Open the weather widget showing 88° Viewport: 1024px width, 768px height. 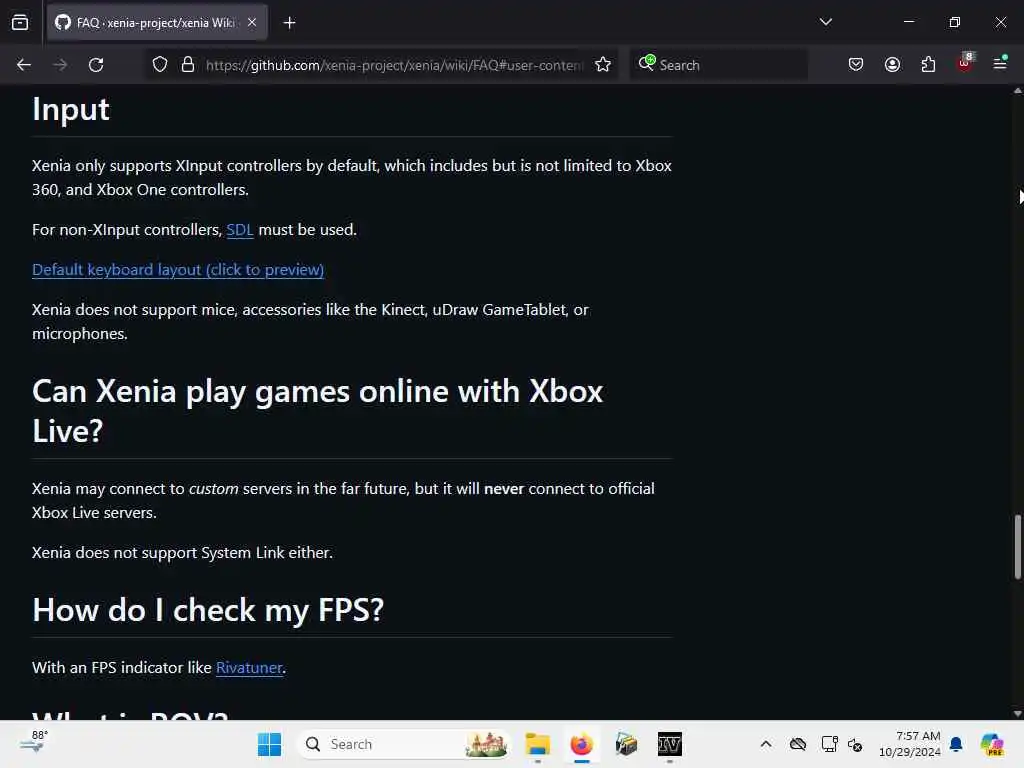34,743
